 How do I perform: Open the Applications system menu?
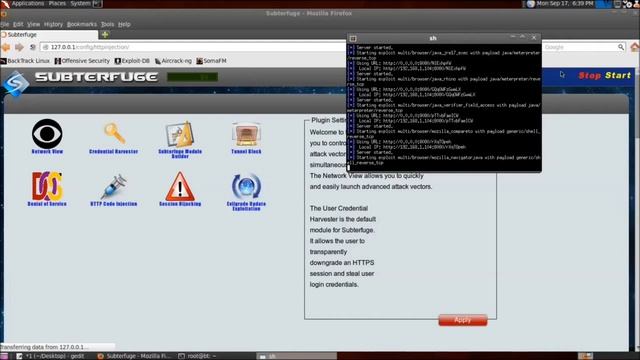click(27, 4)
